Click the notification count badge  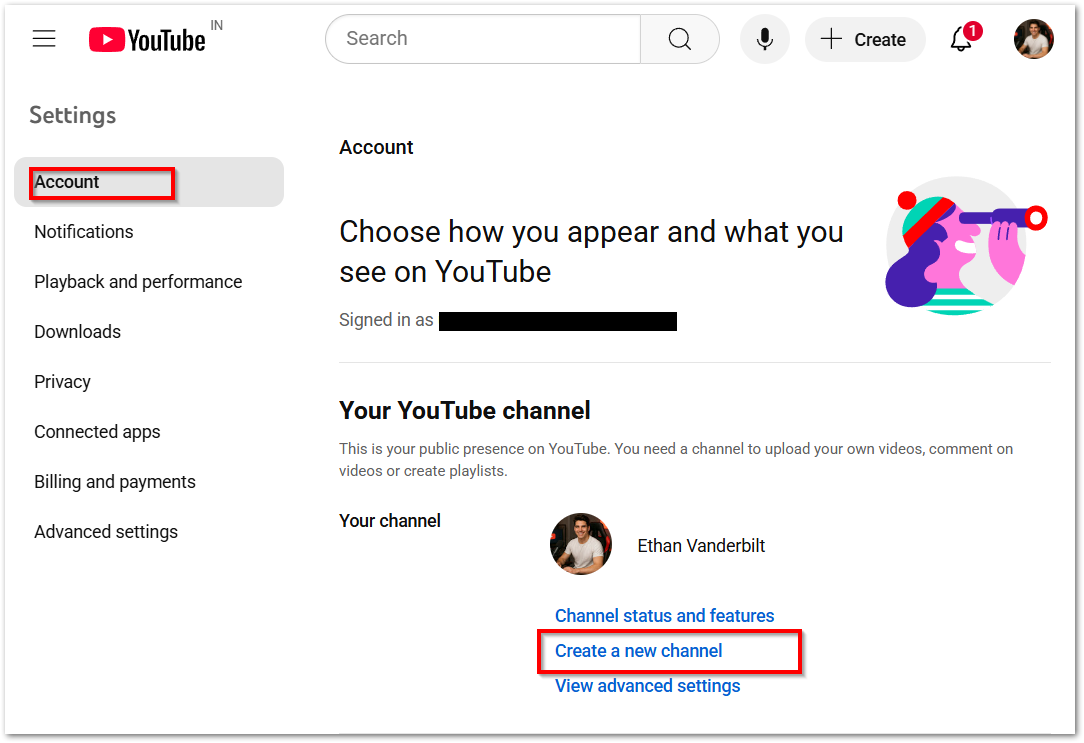coord(971,29)
